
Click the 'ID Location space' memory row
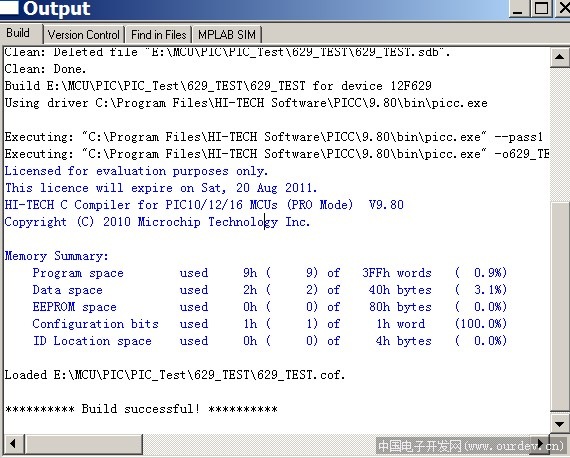coord(269,341)
